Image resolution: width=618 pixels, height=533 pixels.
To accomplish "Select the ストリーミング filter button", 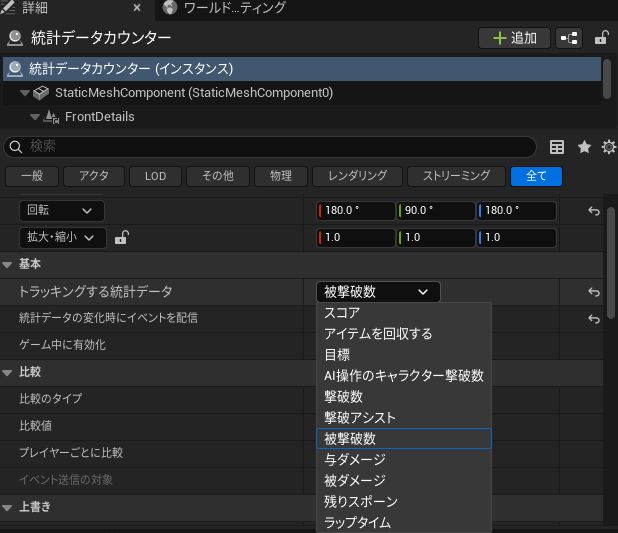I will [456, 176].
